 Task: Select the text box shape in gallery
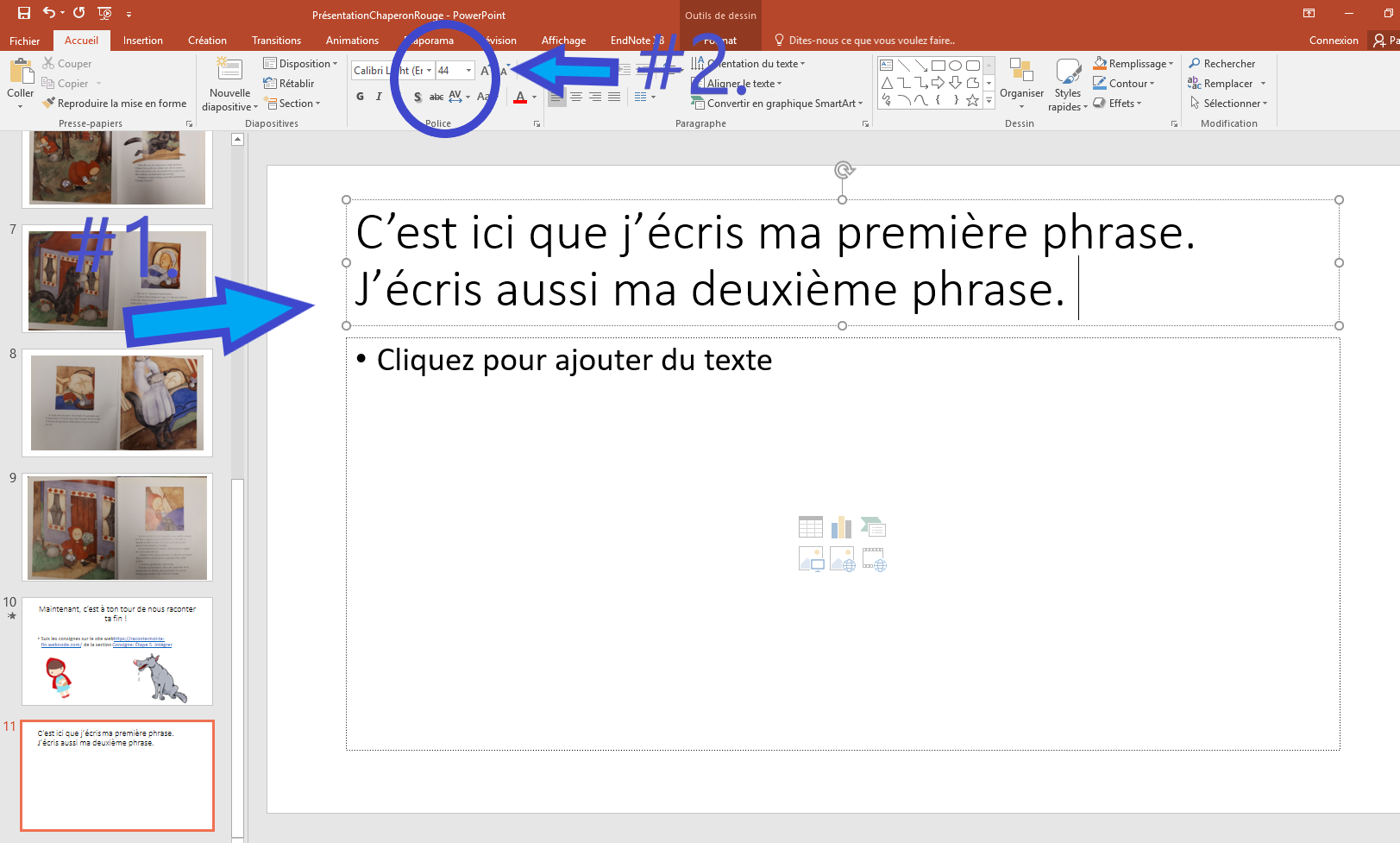click(x=887, y=66)
